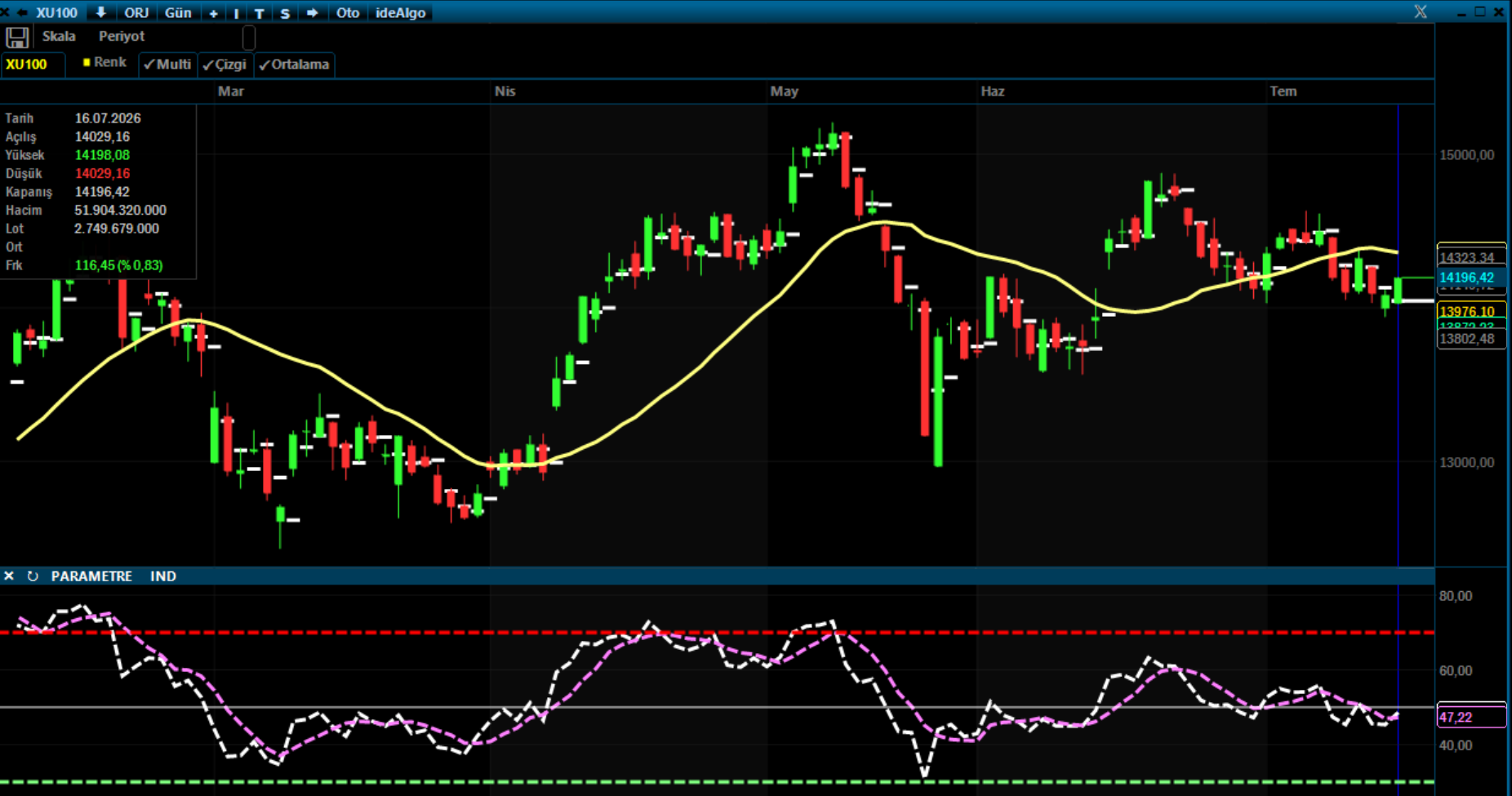Click the left arrow back icon
Screen dimensions: 1512x796
[x=22, y=12]
